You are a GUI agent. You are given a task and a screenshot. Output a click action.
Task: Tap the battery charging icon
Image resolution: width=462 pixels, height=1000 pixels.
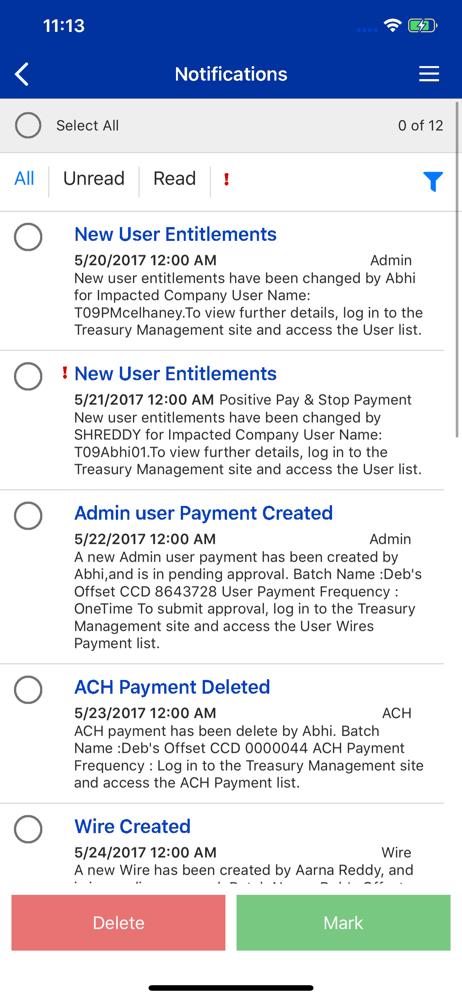(x=422, y=26)
